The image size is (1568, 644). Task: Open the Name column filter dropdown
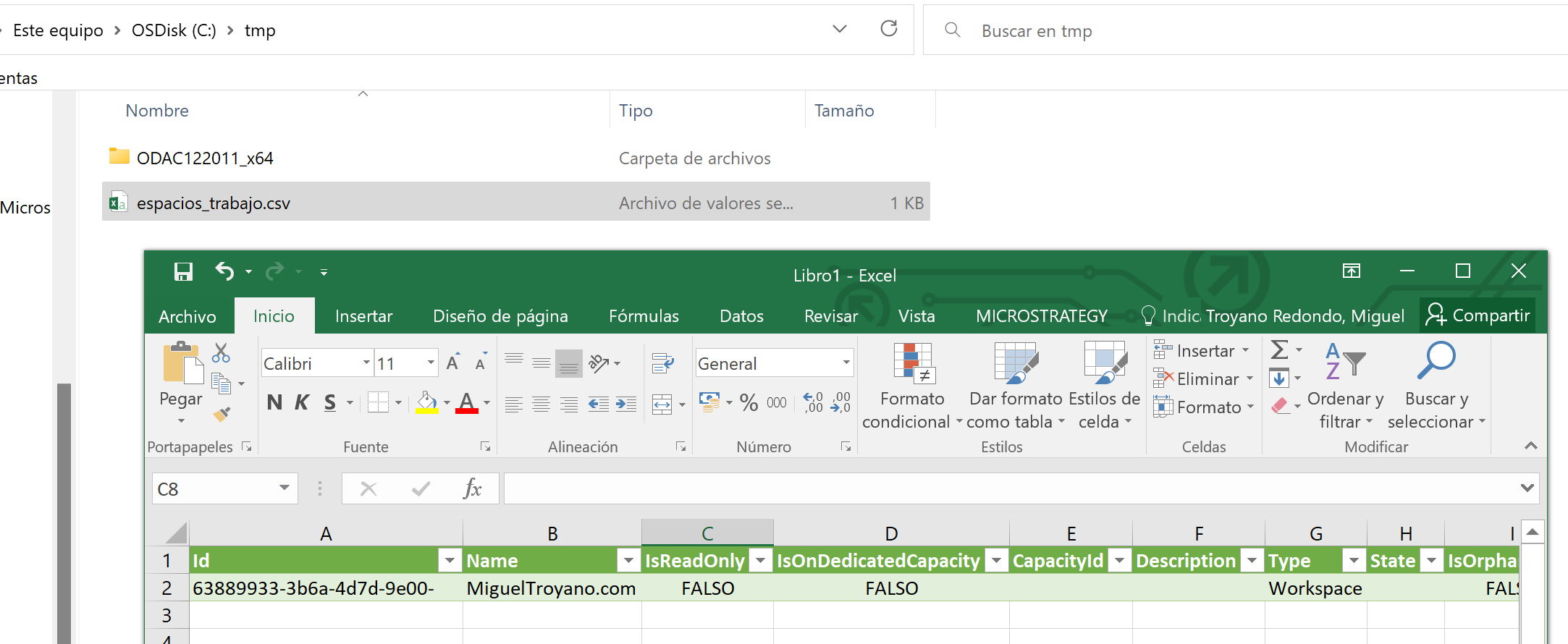click(628, 561)
